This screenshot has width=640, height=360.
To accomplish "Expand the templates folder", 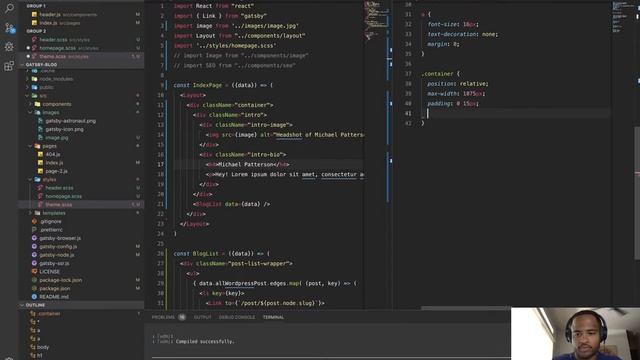I will point(31,213).
